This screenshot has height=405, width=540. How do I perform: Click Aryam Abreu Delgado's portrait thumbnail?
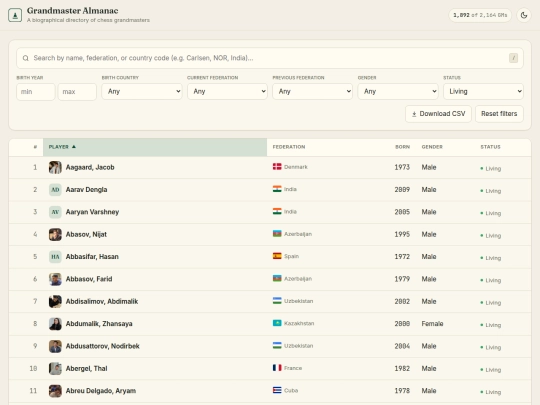click(x=55, y=391)
